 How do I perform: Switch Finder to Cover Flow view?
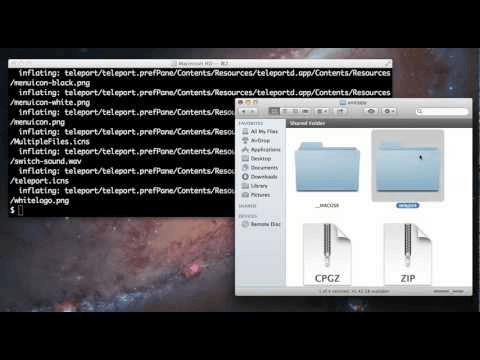point(306,111)
